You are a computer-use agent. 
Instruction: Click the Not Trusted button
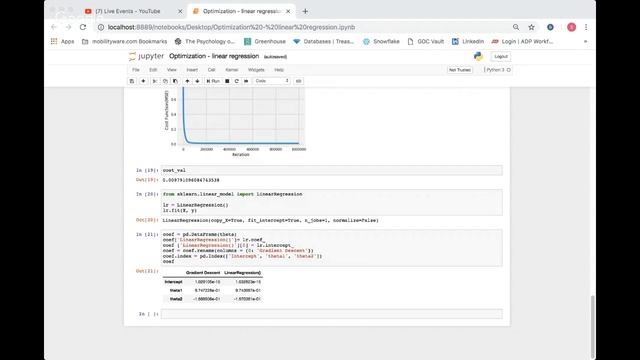click(460, 70)
